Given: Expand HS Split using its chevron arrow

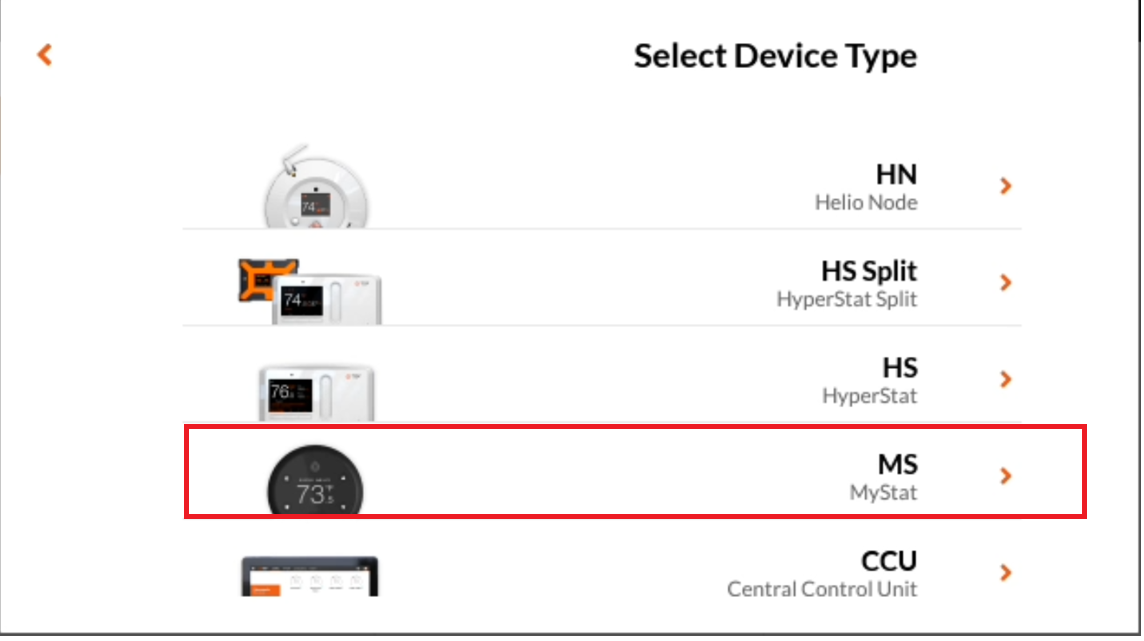Looking at the screenshot, I should (x=1005, y=282).
